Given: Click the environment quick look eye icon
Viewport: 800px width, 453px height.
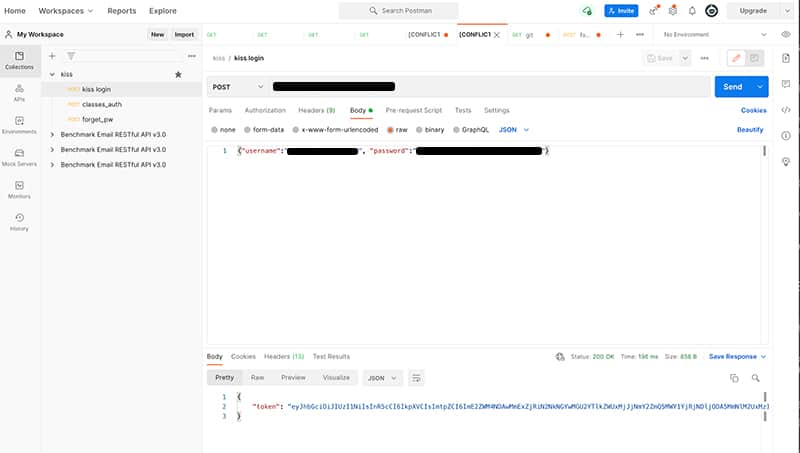Looking at the screenshot, I should point(786,35).
